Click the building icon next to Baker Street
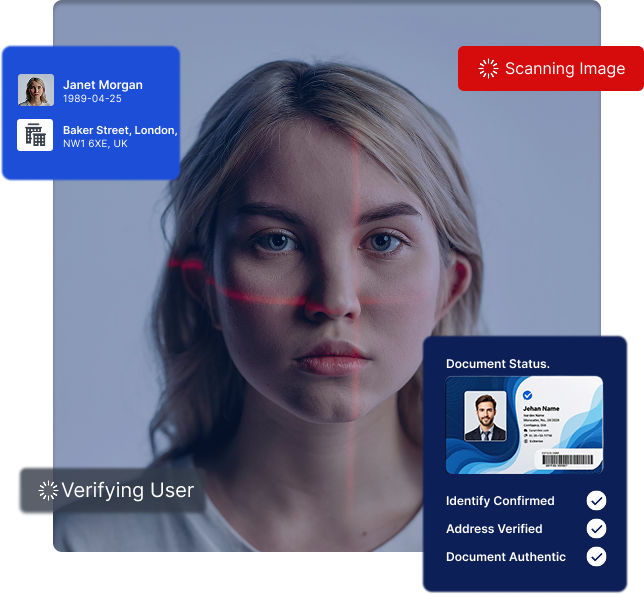Viewport: 644px width, 594px height. [x=35, y=135]
